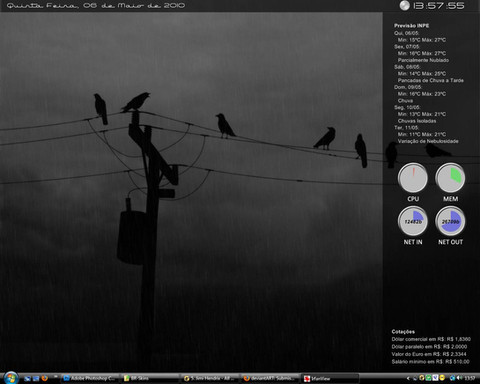Viewport: 480px width, 384px height.
Task: Click the 'Sex, 07/05' forecast line
Action: pyautogui.click(x=407, y=47)
